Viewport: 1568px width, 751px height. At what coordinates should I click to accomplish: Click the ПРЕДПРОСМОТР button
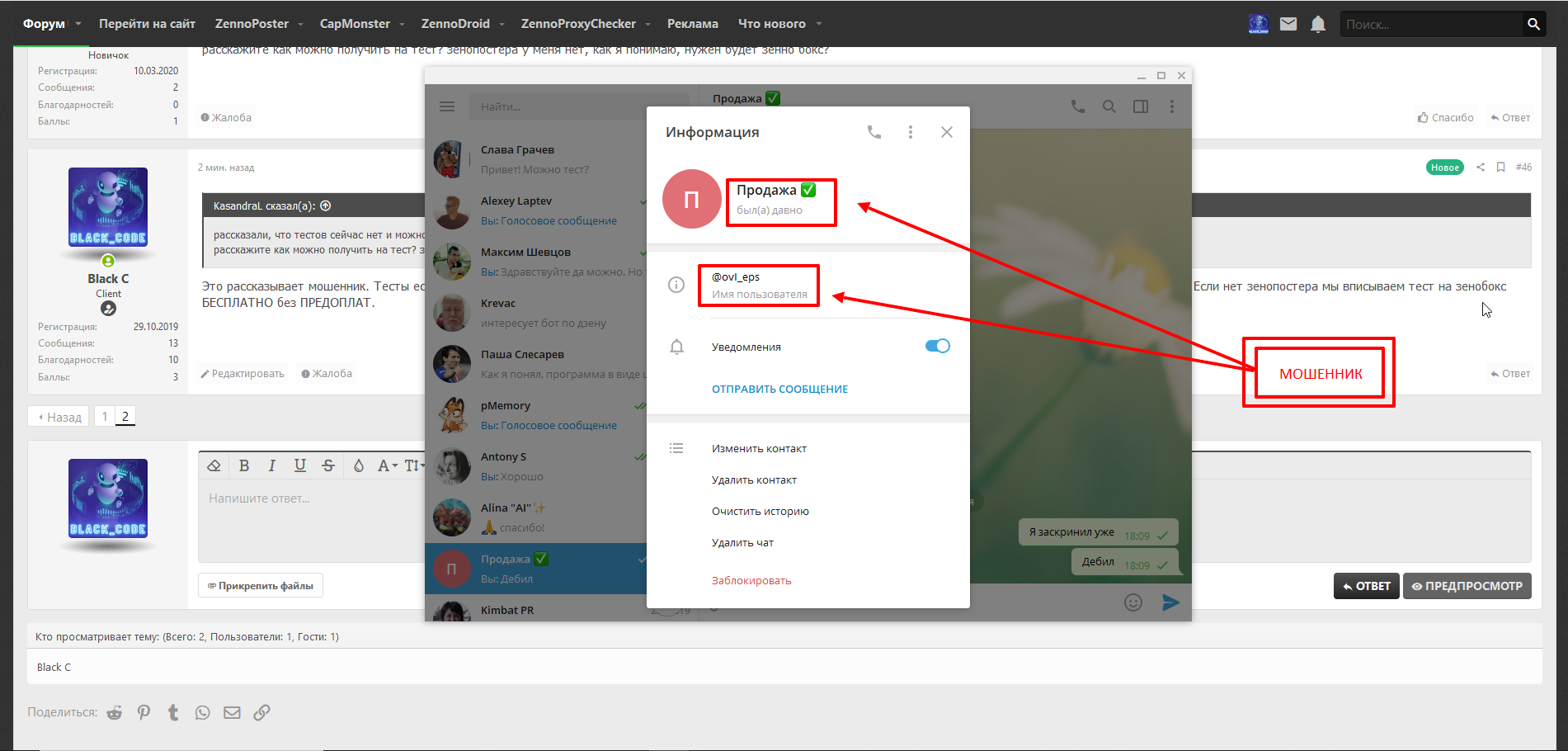pyautogui.click(x=1467, y=586)
